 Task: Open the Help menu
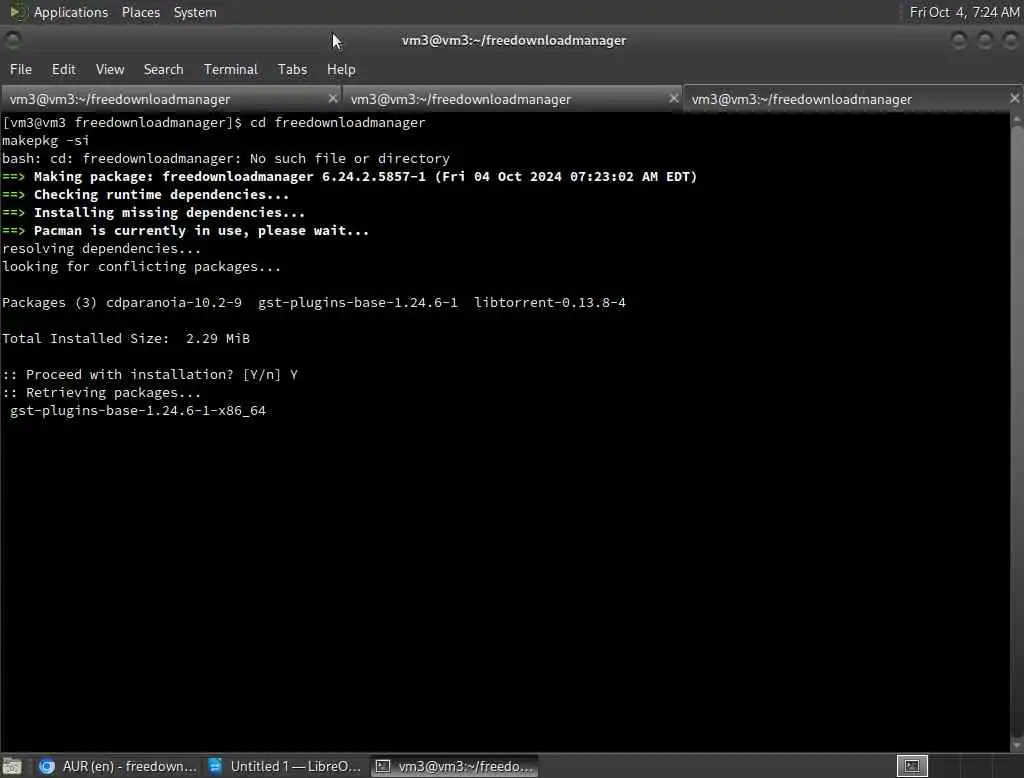click(x=341, y=69)
